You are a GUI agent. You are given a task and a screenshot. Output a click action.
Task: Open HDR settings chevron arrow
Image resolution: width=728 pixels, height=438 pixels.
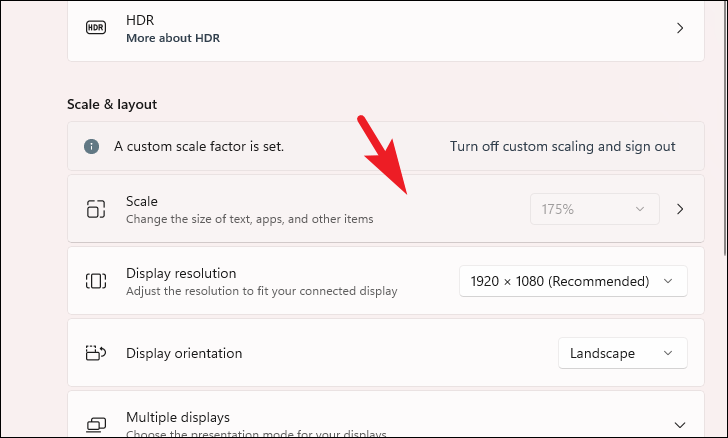click(680, 28)
